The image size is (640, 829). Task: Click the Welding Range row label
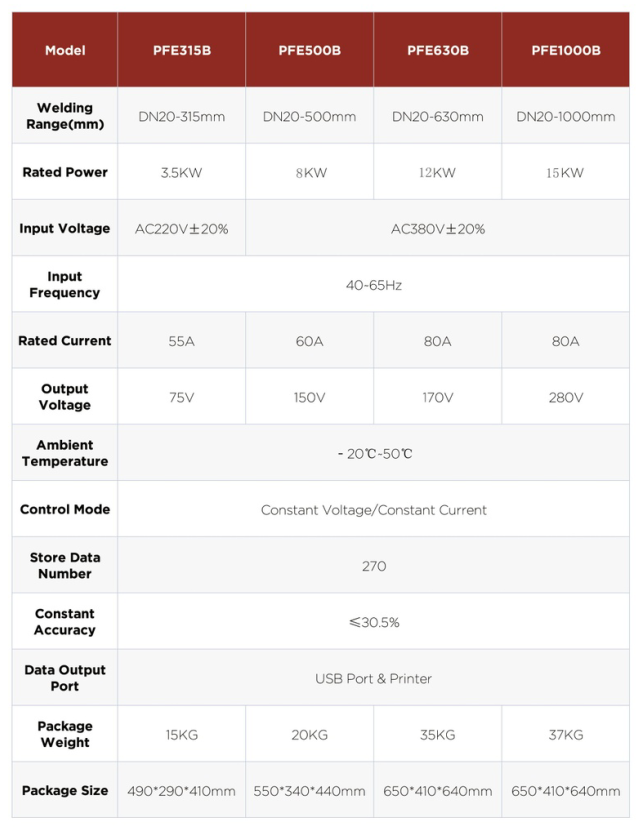pyautogui.click(x=65, y=116)
